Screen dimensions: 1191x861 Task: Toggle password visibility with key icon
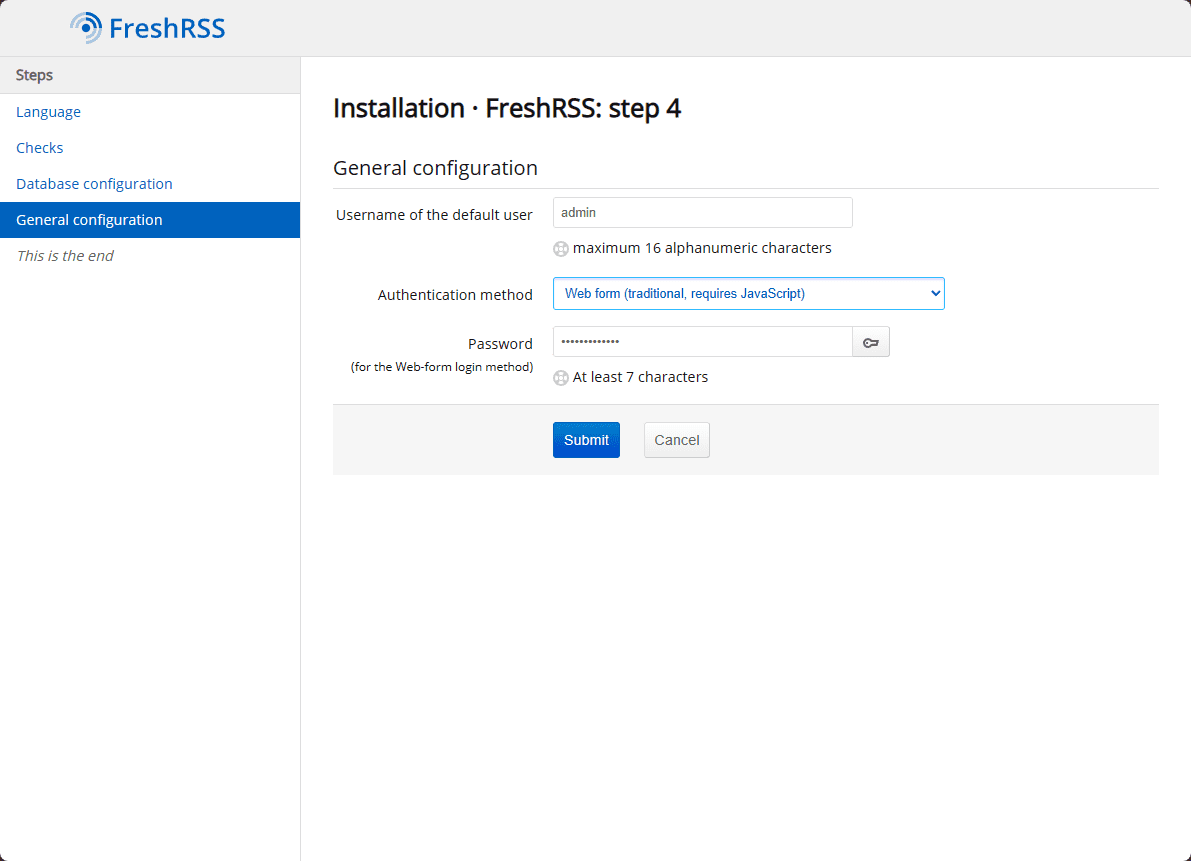click(871, 342)
